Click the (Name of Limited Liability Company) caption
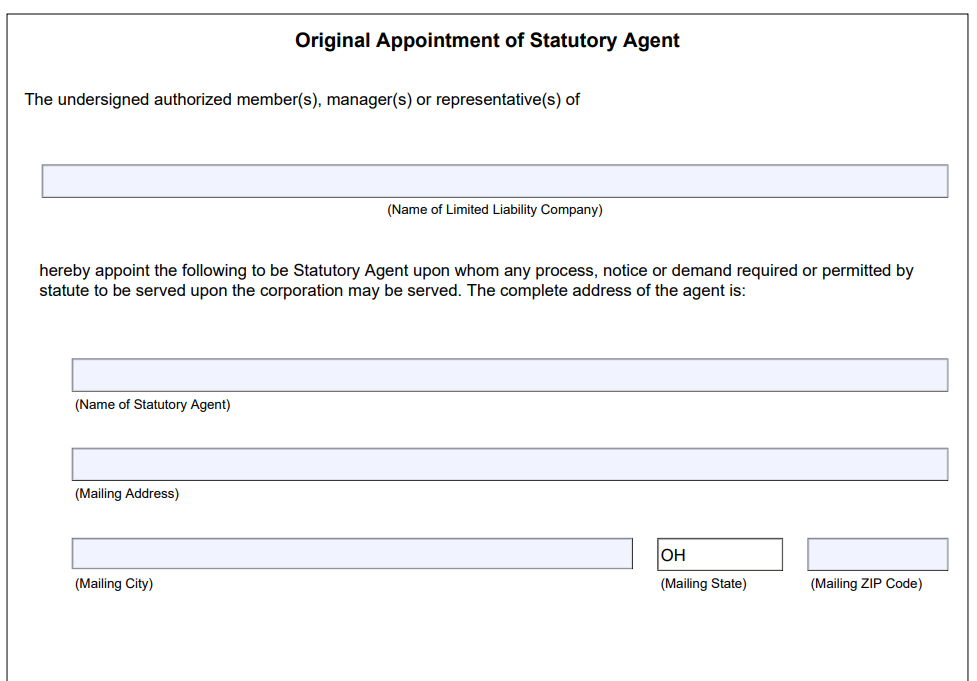This screenshot has height=681, width=977. 495,210
